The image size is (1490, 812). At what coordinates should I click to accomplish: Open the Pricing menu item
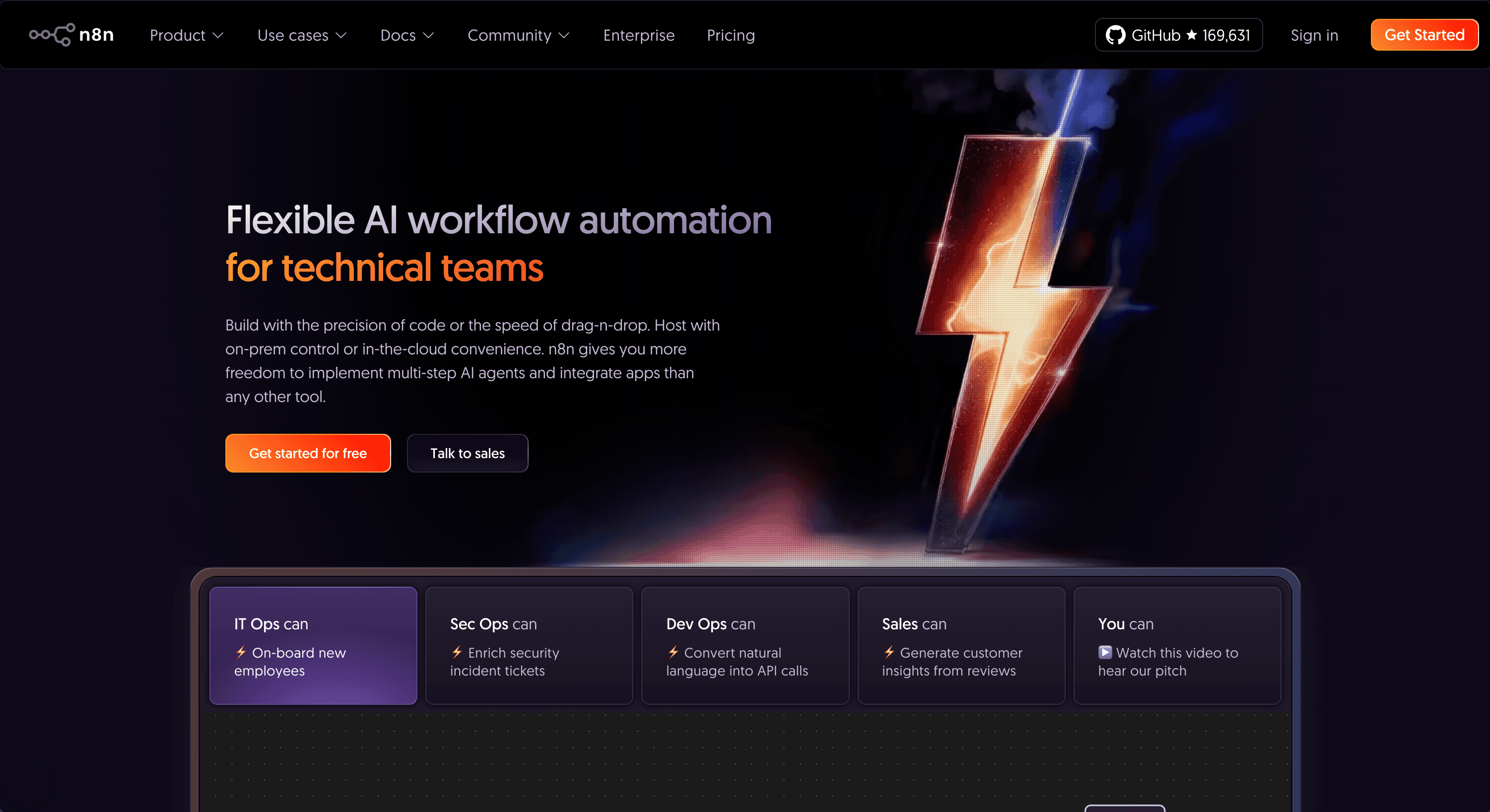tap(731, 35)
